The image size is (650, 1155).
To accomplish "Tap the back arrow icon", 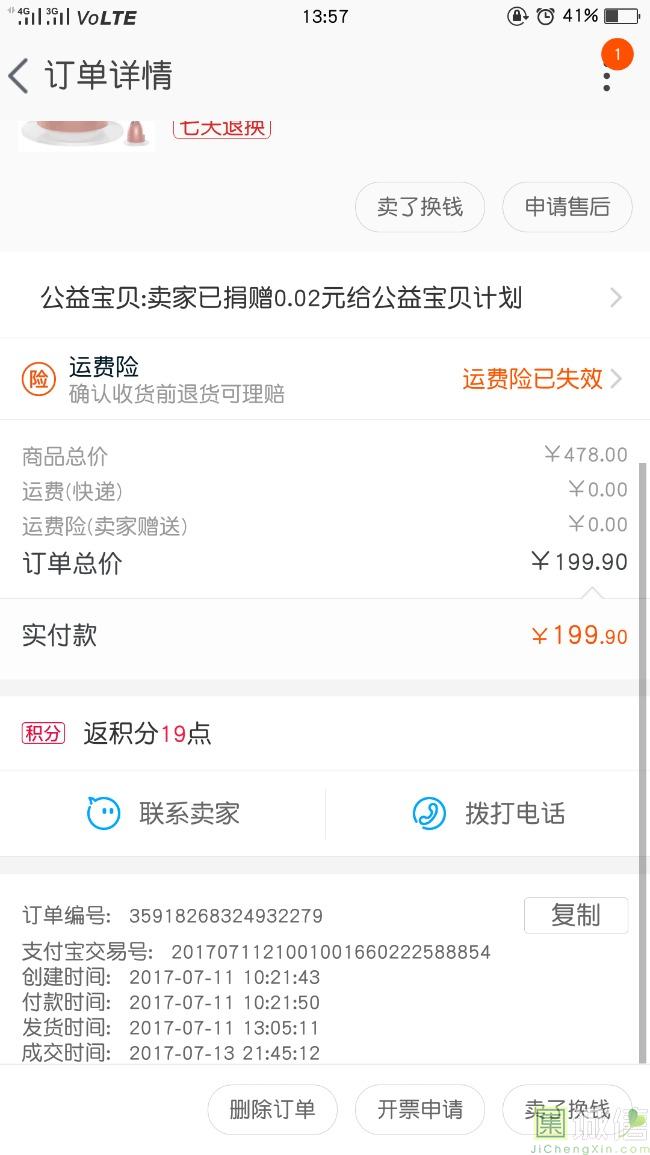I will point(18,76).
